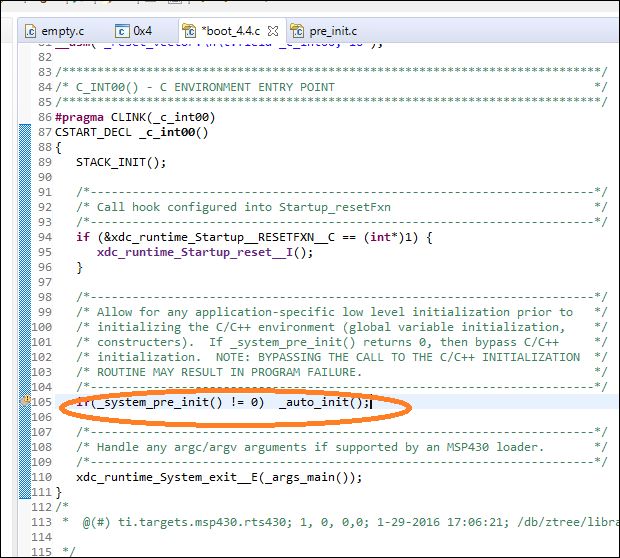Viewport: 620px width, 558px height.
Task: Click the boot_4.4.c tab file icon
Action: click(189, 31)
